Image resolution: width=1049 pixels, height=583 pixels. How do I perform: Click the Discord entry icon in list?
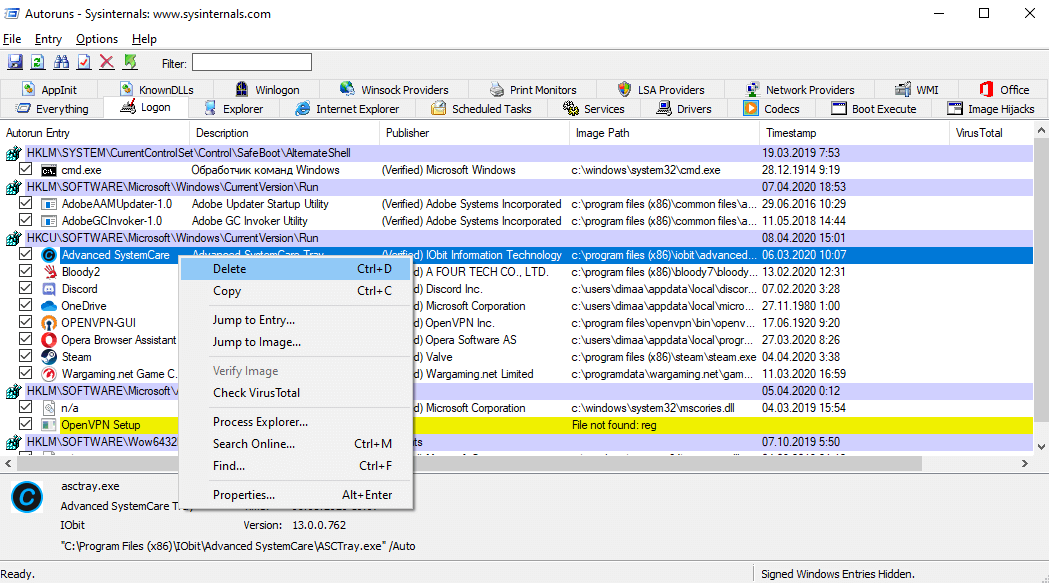point(49,289)
